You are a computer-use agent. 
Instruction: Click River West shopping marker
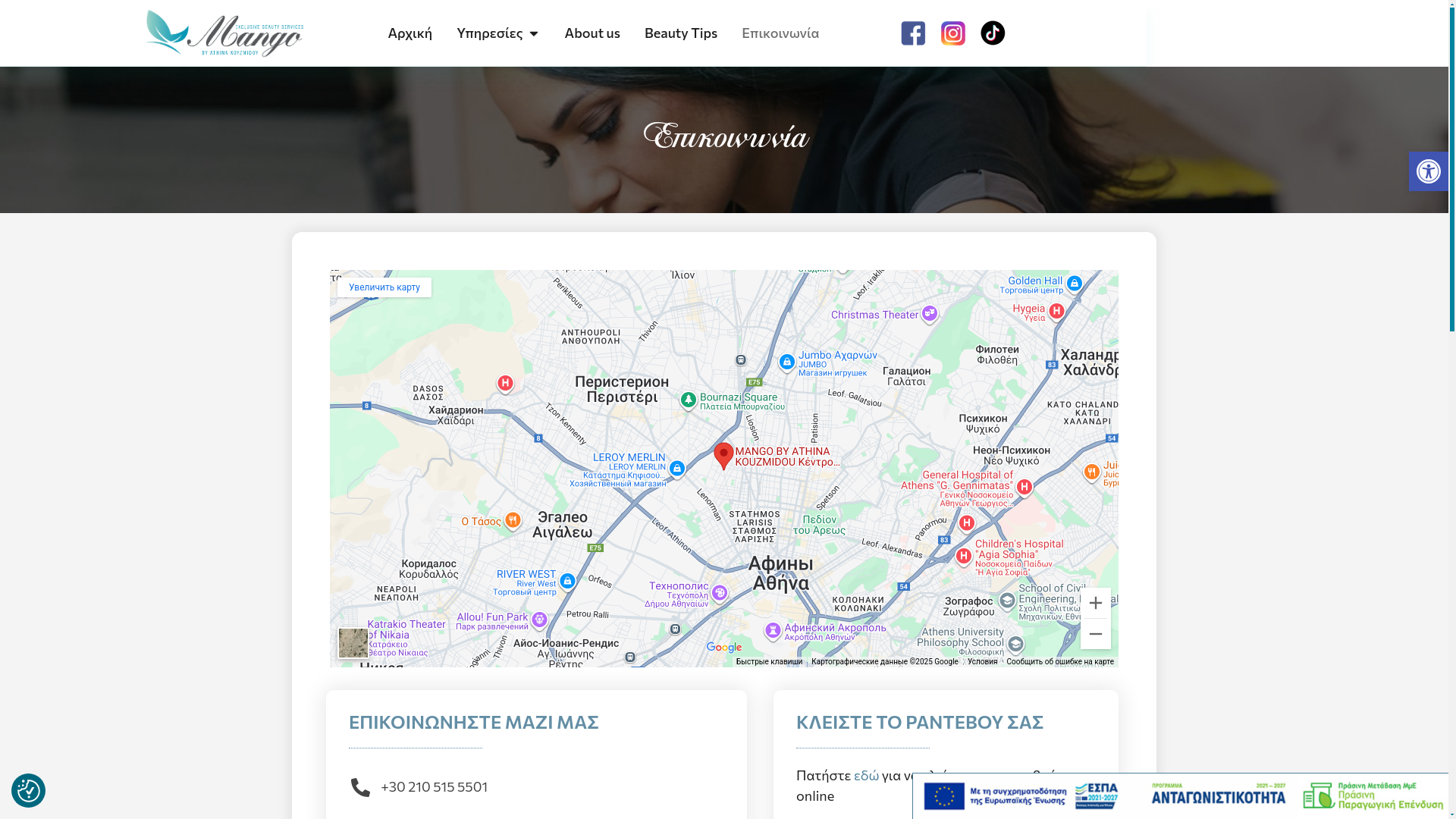(567, 581)
